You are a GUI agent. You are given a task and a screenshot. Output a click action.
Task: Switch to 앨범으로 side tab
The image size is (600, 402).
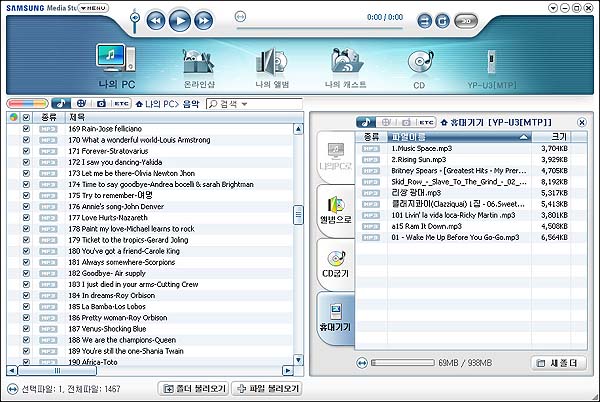pos(336,210)
